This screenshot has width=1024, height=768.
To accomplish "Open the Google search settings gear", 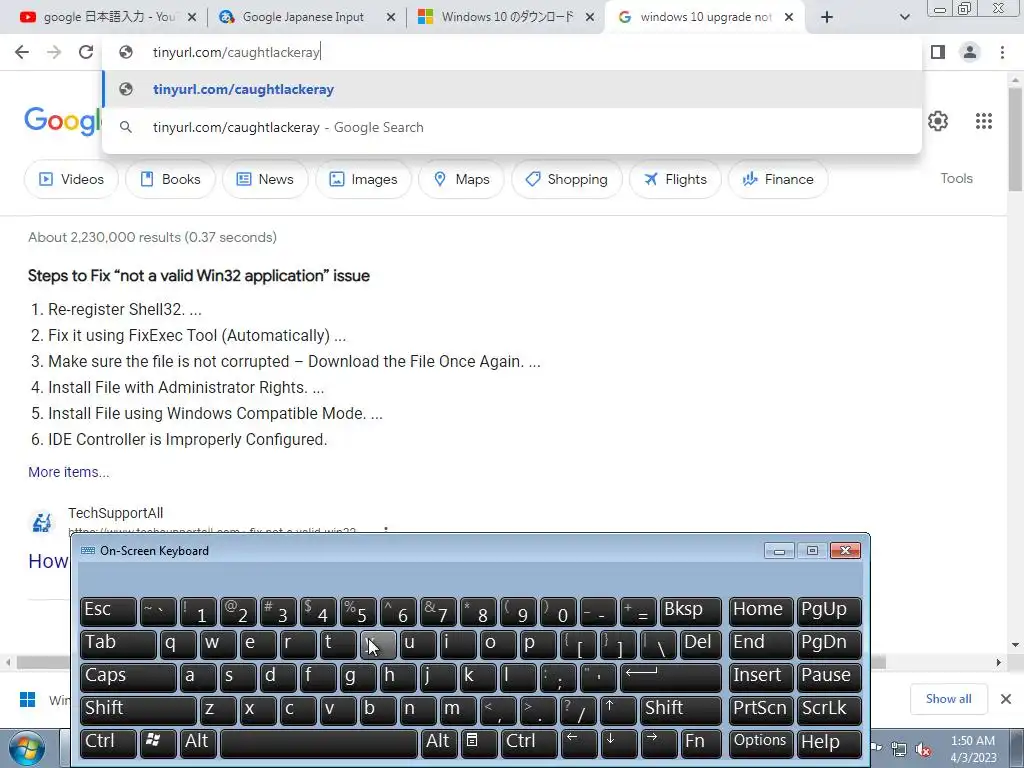I will click(938, 121).
